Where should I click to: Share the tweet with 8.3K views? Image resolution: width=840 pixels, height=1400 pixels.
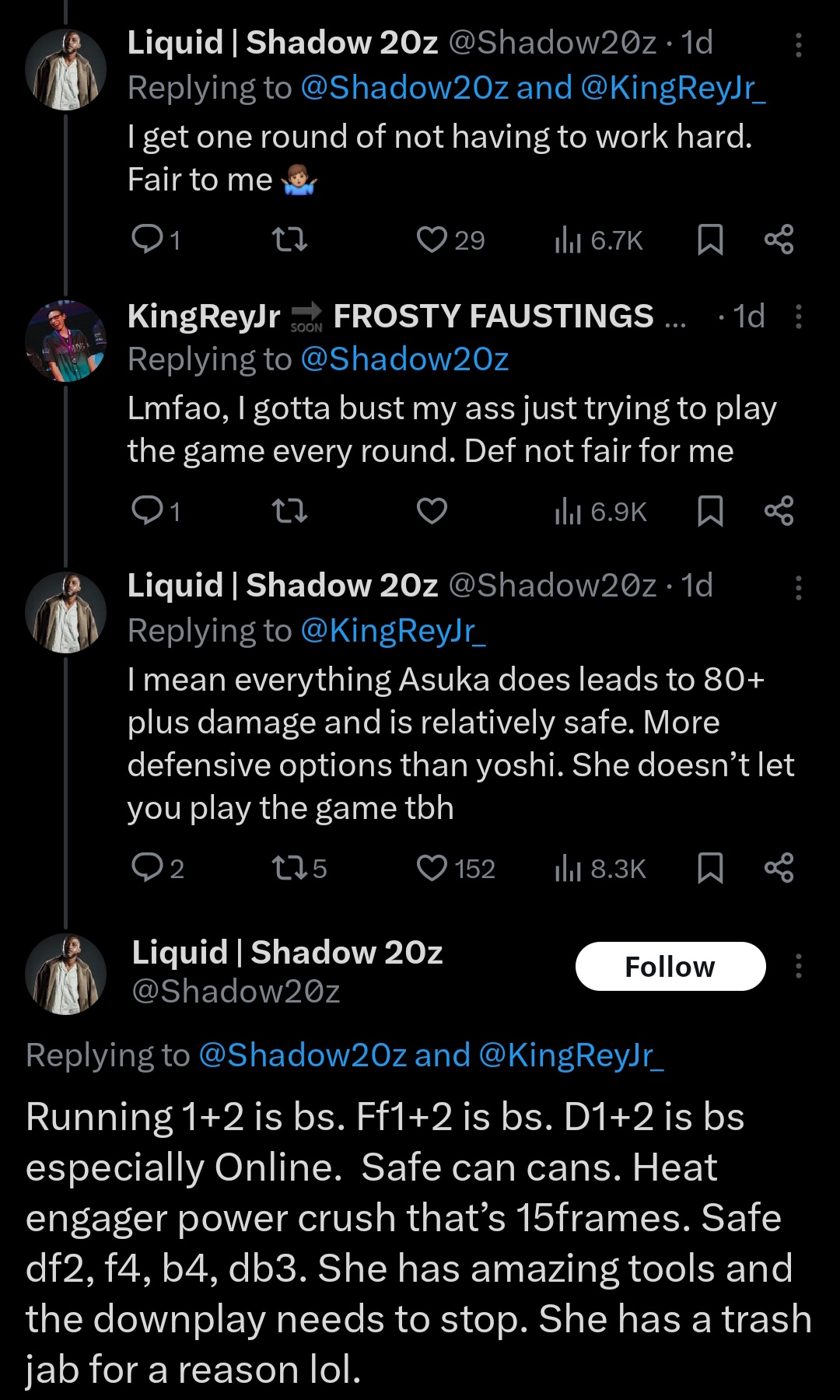(779, 867)
